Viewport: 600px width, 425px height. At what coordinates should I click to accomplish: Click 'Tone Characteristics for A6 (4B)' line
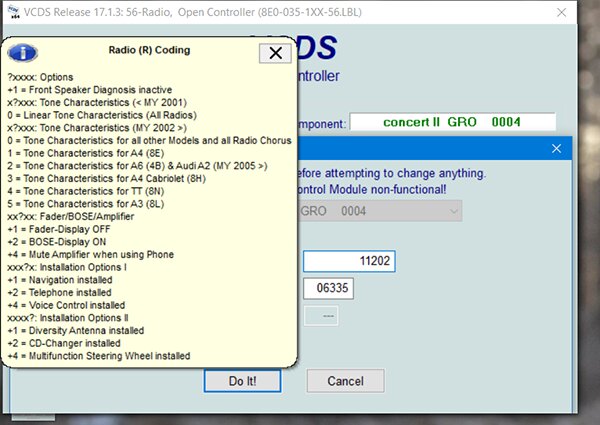click(x=137, y=166)
